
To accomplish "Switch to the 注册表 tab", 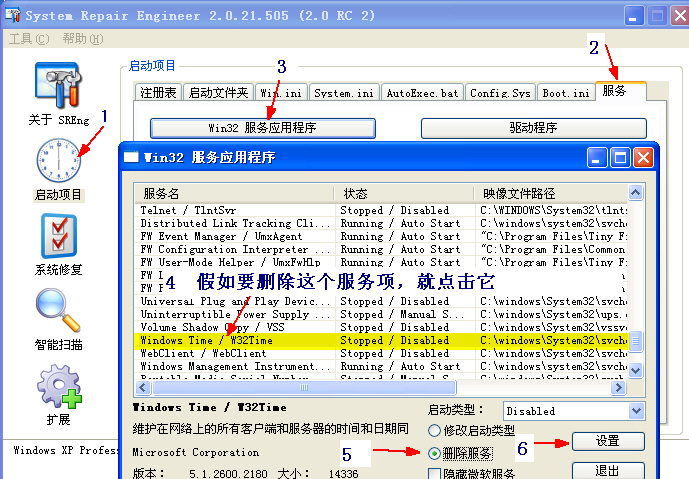I will [158, 93].
